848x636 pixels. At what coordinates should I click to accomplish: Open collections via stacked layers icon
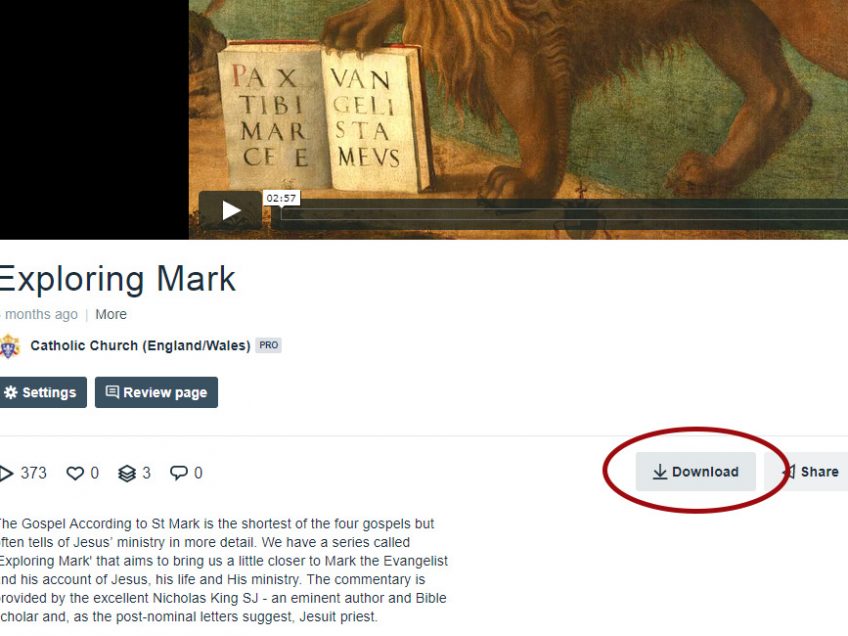[x=127, y=473]
